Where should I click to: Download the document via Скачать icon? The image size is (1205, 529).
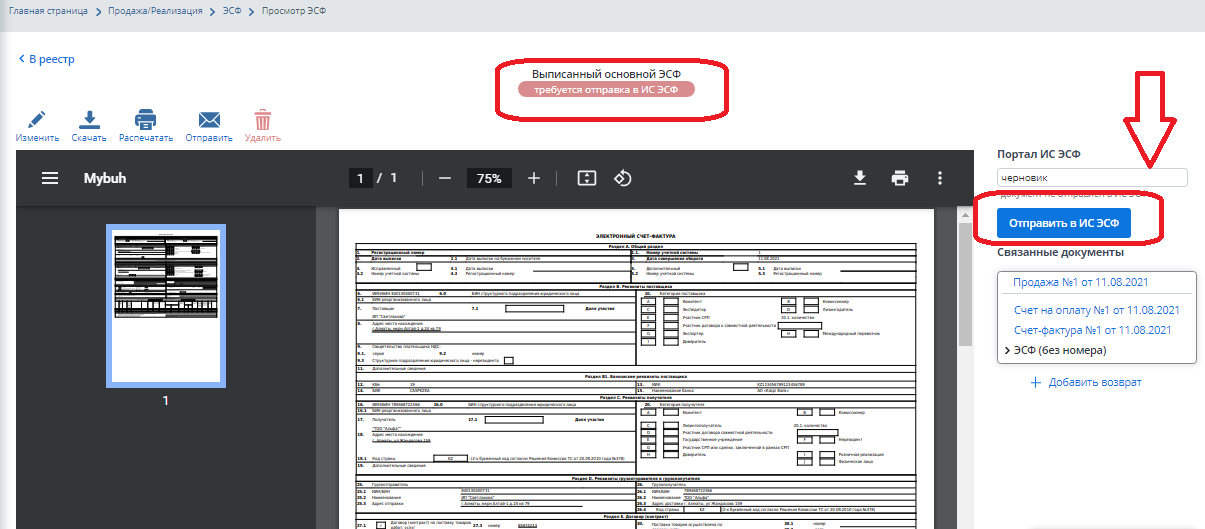pos(89,121)
